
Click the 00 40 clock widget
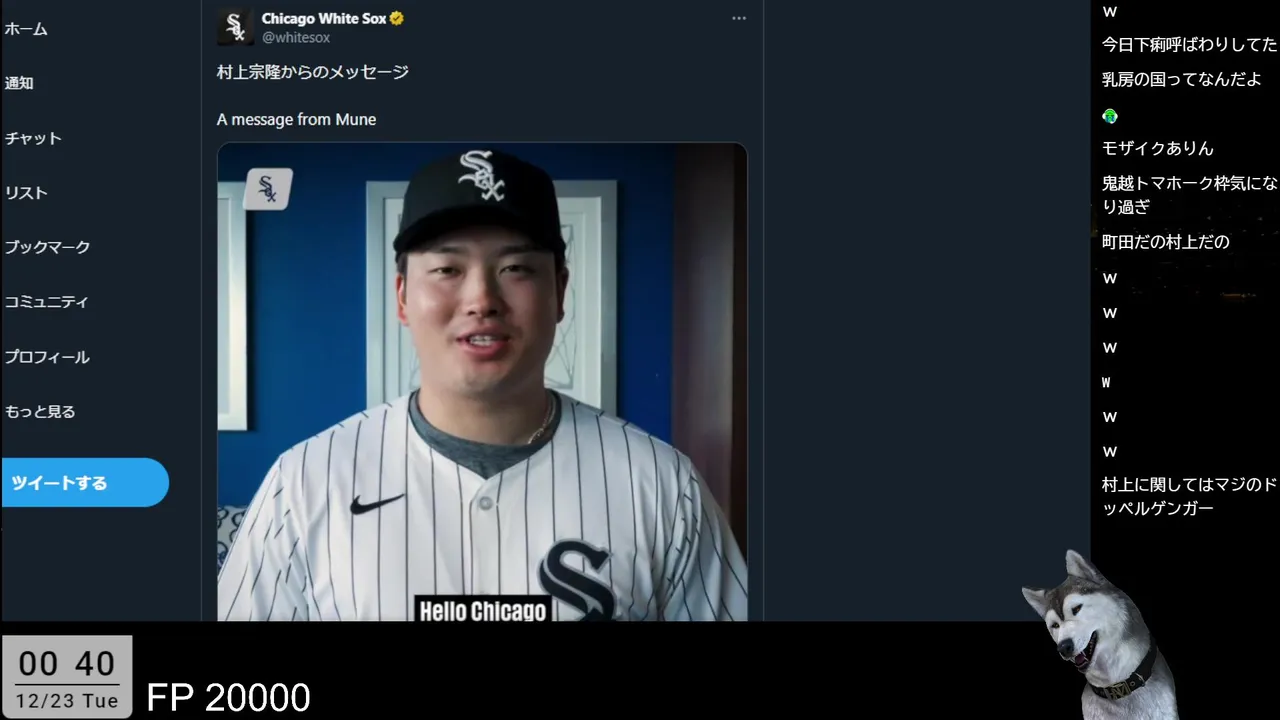67,676
